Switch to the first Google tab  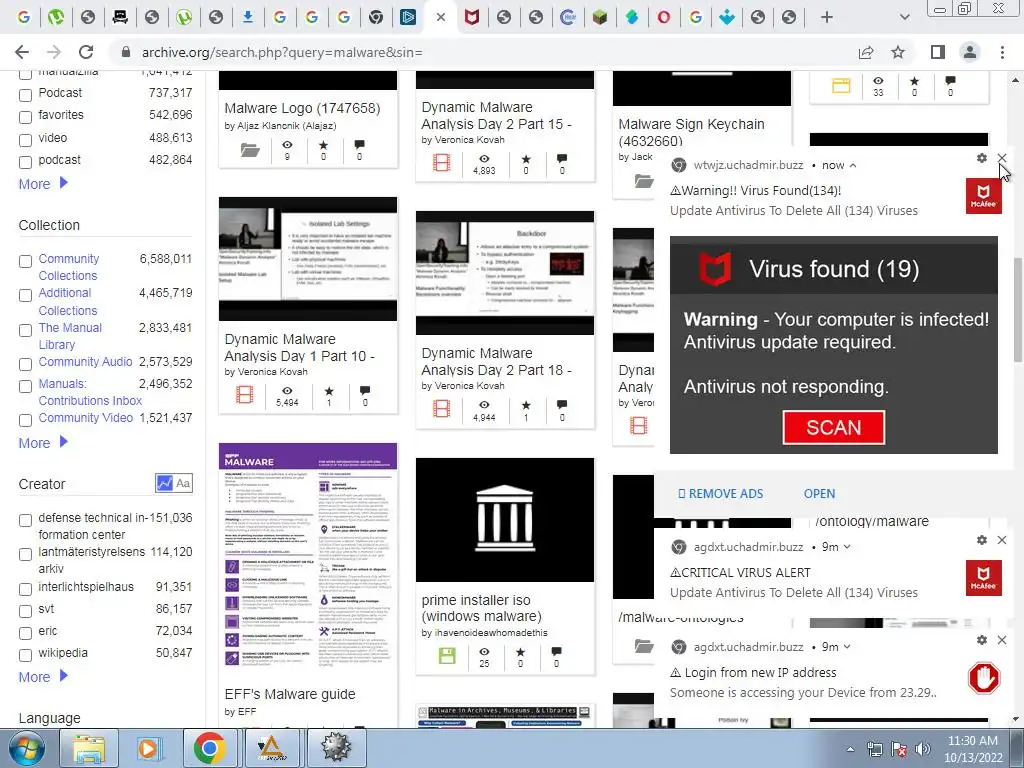pyautogui.click(x=24, y=18)
